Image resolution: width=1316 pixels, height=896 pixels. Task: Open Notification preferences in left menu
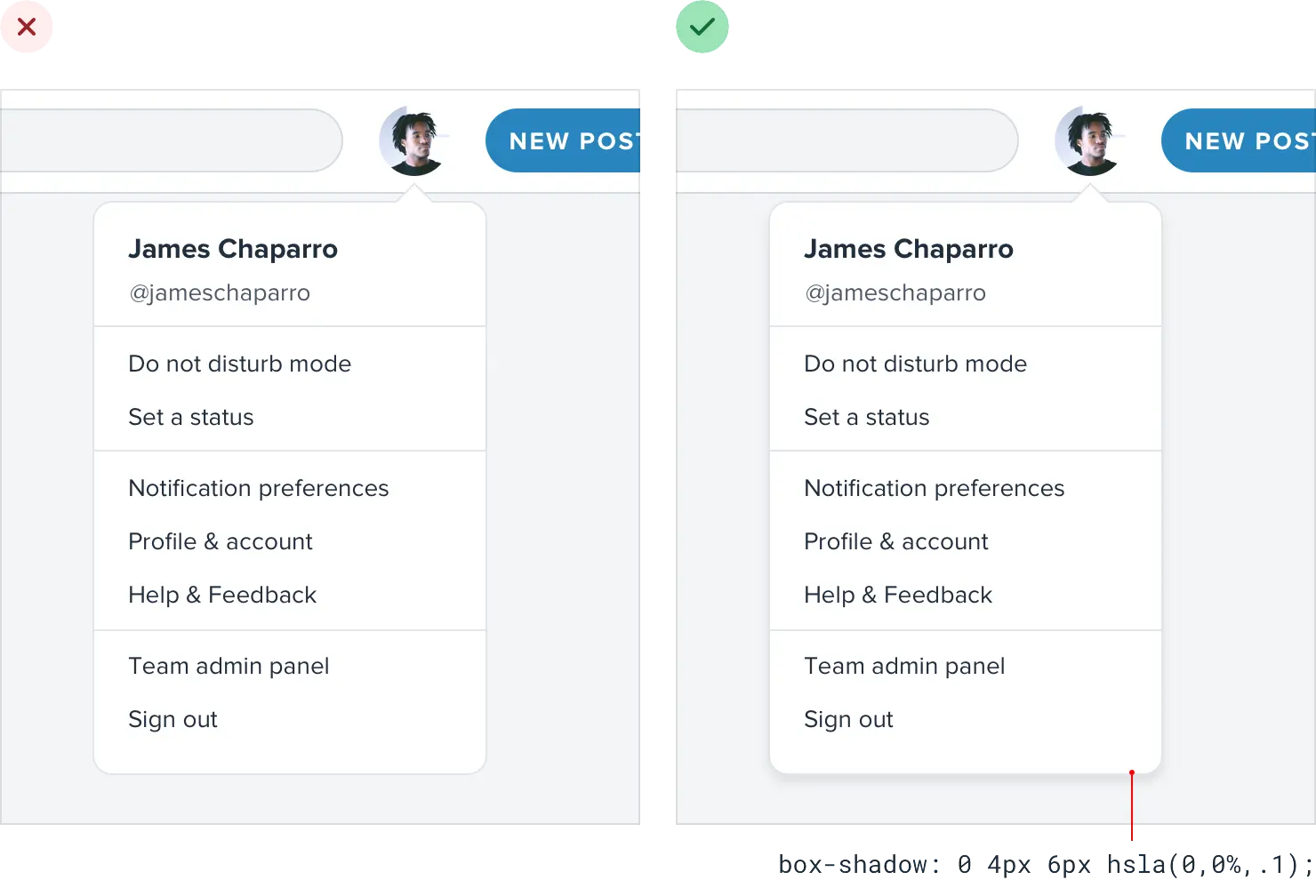point(258,488)
